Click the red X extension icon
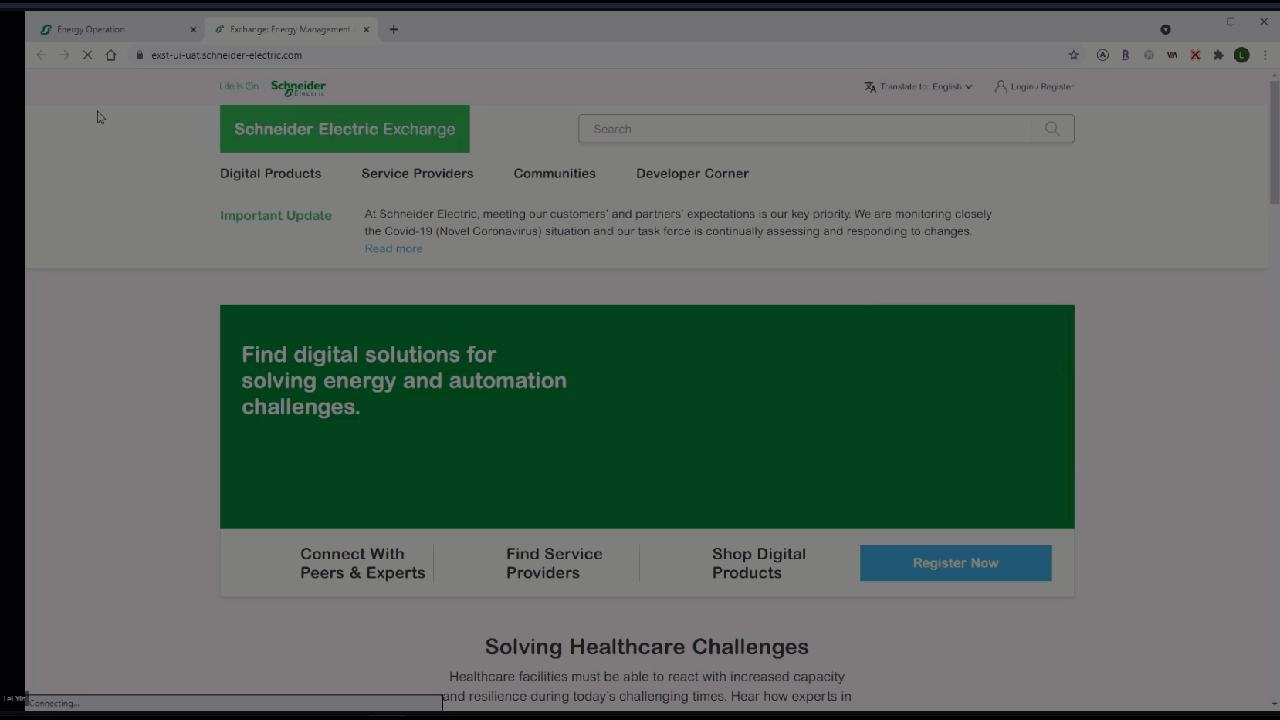The width and height of the screenshot is (1280, 720). click(x=1195, y=55)
